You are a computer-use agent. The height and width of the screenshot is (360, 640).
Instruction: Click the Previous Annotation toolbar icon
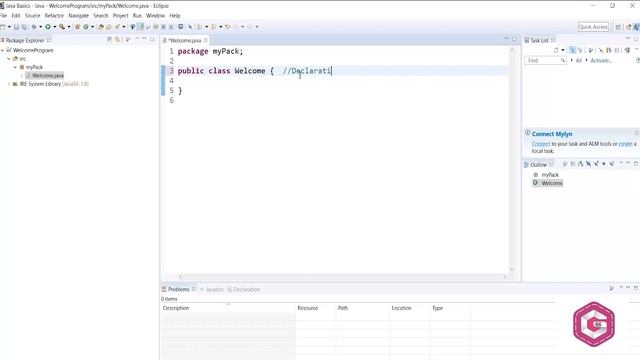tap(213, 27)
